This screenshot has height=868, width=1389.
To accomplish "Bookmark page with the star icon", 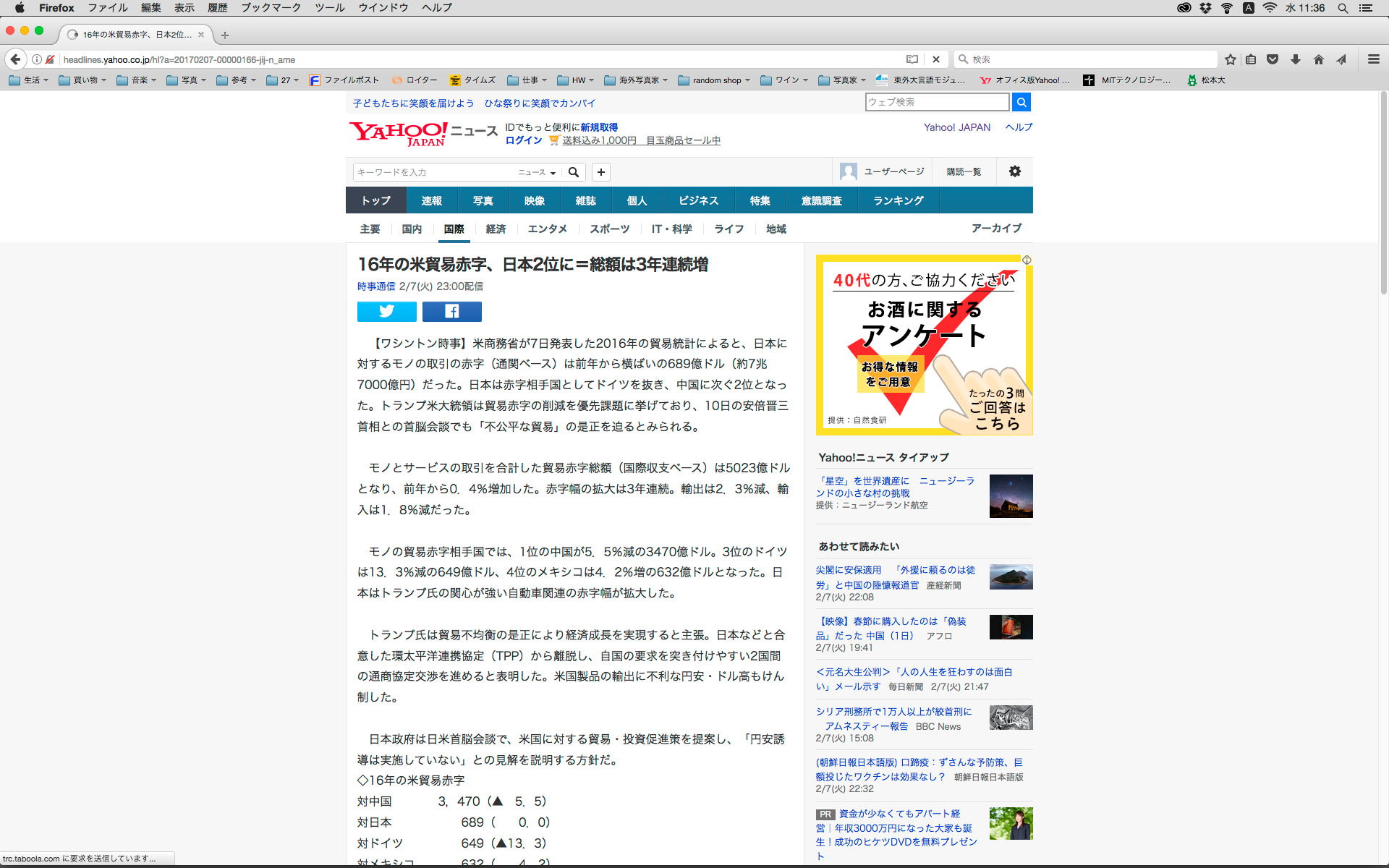I will (x=1230, y=59).
